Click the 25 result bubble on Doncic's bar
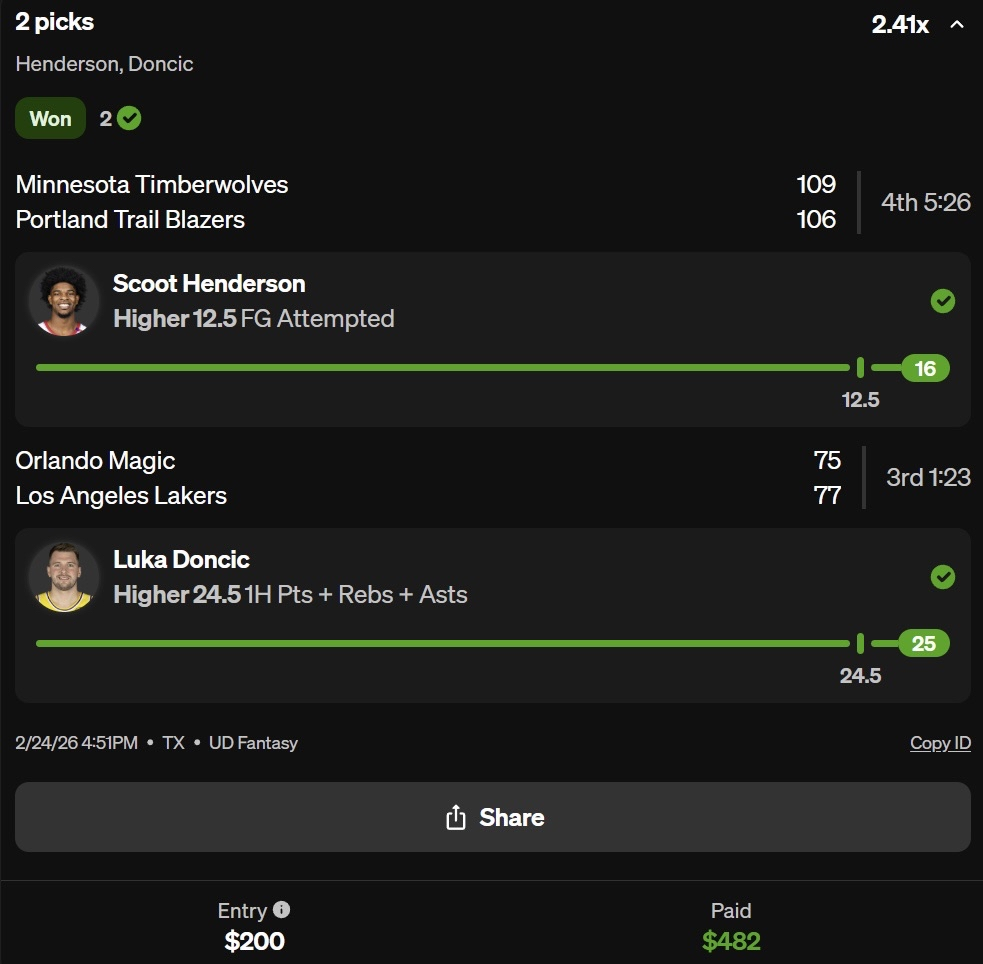This screenshot has width=983, height=964. coord(924,643)
